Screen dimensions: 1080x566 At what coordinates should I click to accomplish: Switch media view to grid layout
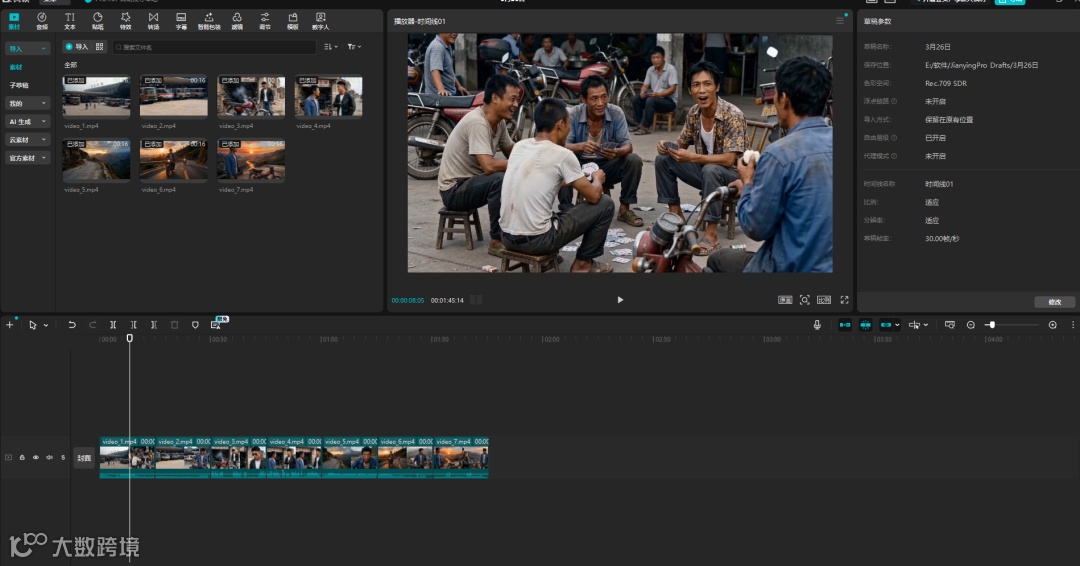(100, 47)
